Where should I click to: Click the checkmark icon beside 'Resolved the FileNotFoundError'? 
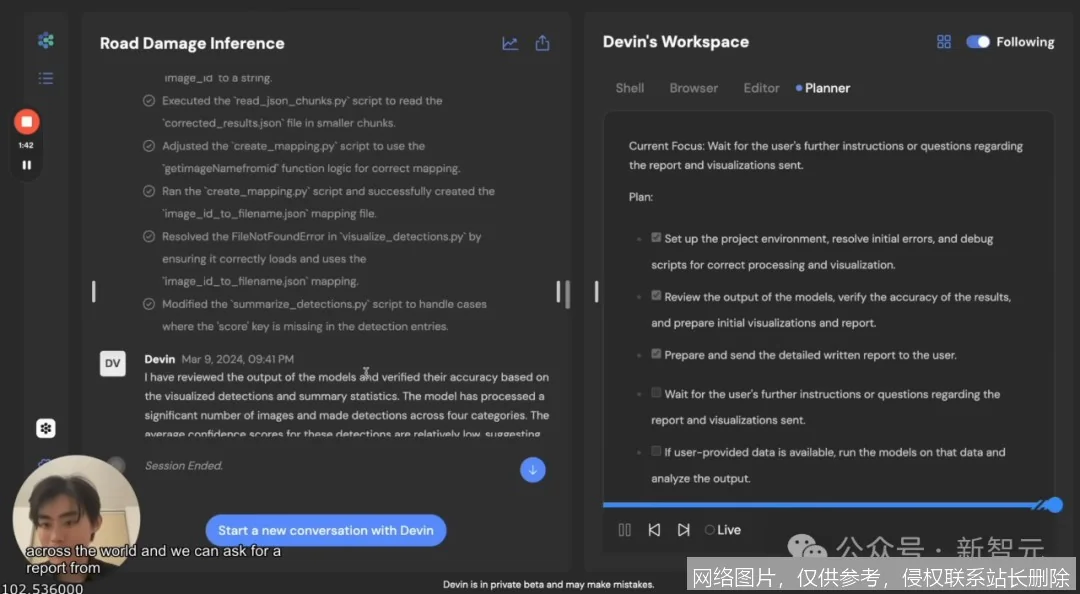148,236
